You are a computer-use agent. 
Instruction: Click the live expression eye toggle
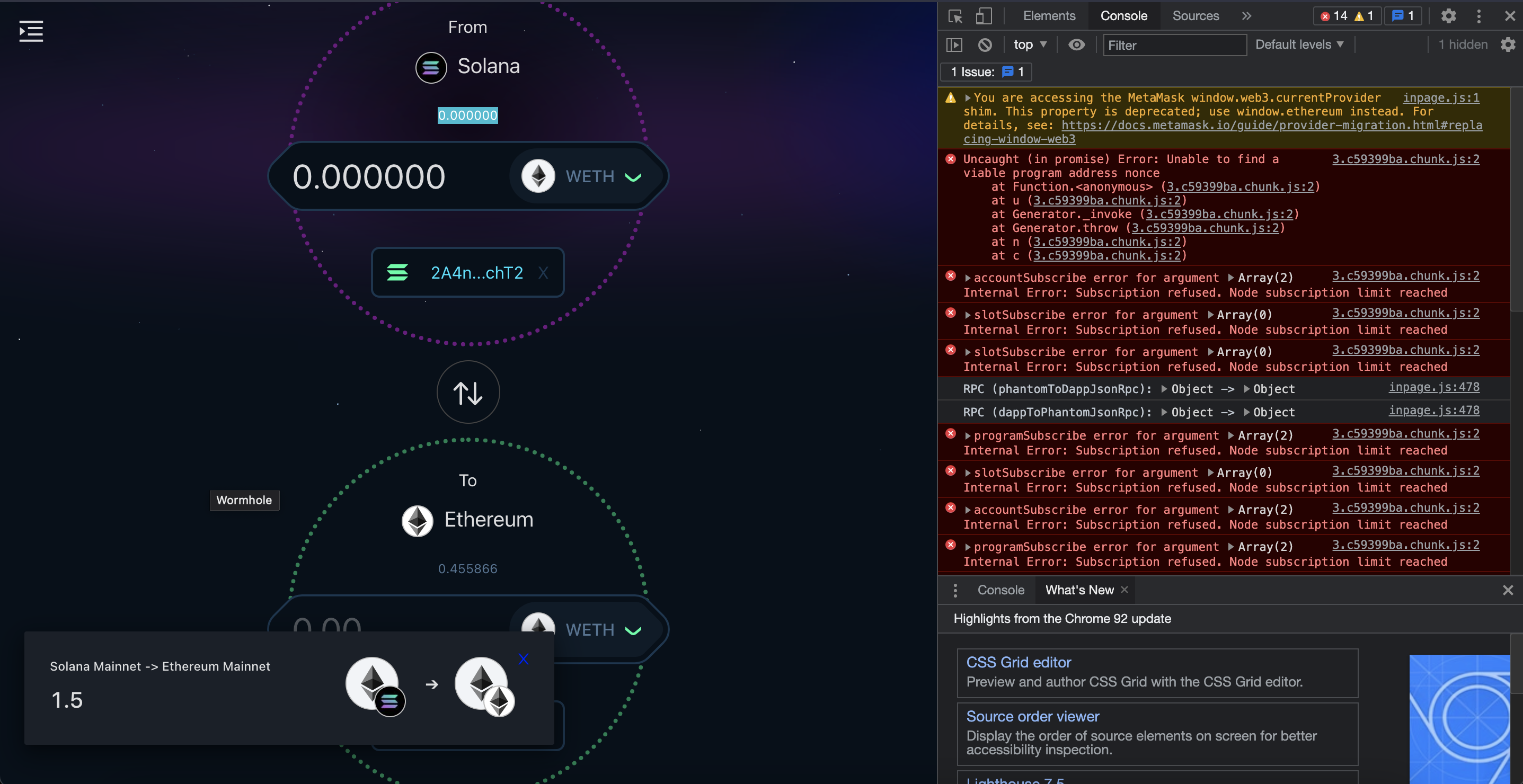pyautogui.click(x=1077, y=44)
